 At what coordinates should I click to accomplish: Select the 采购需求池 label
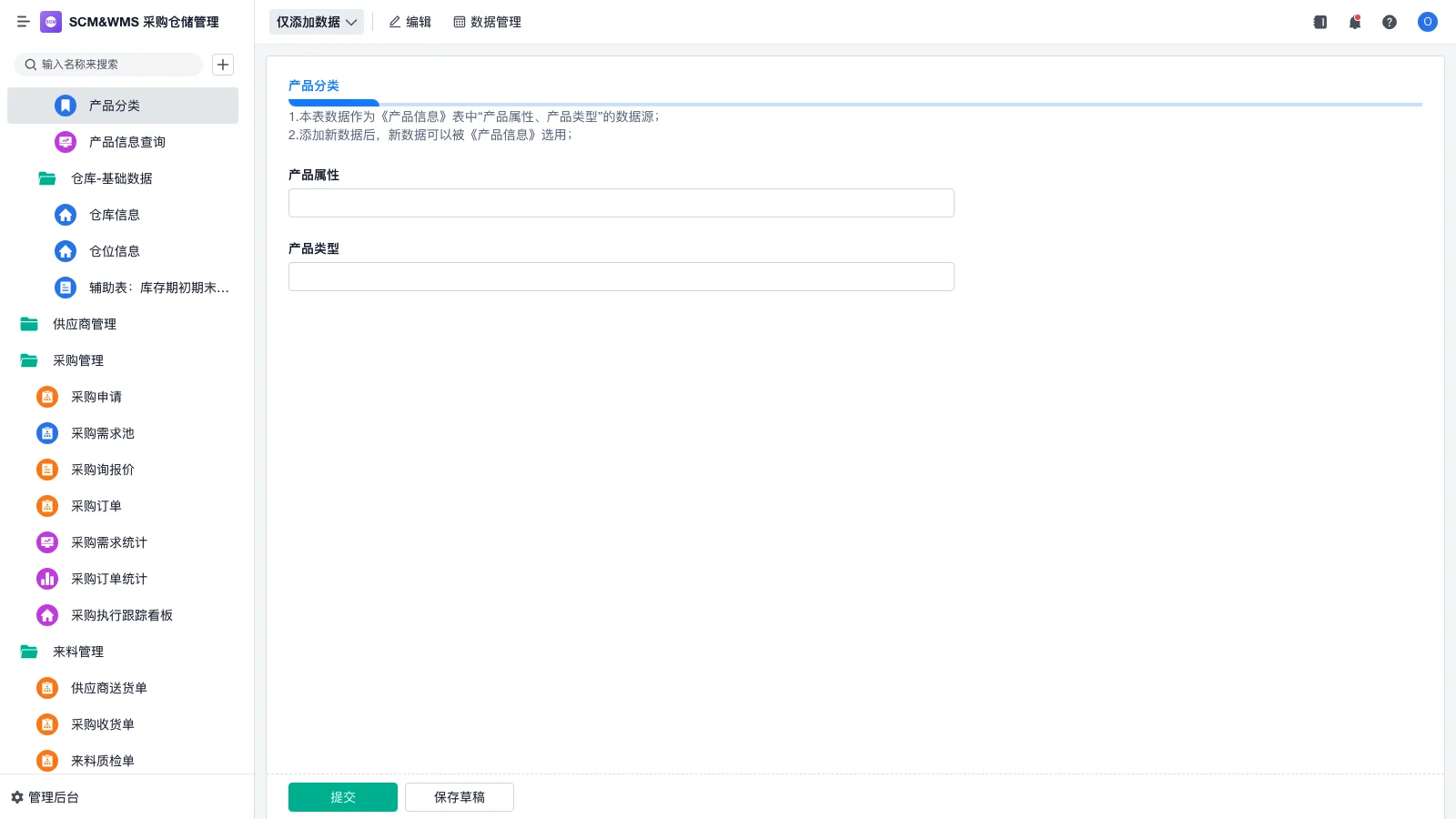(x=103, y=433)
